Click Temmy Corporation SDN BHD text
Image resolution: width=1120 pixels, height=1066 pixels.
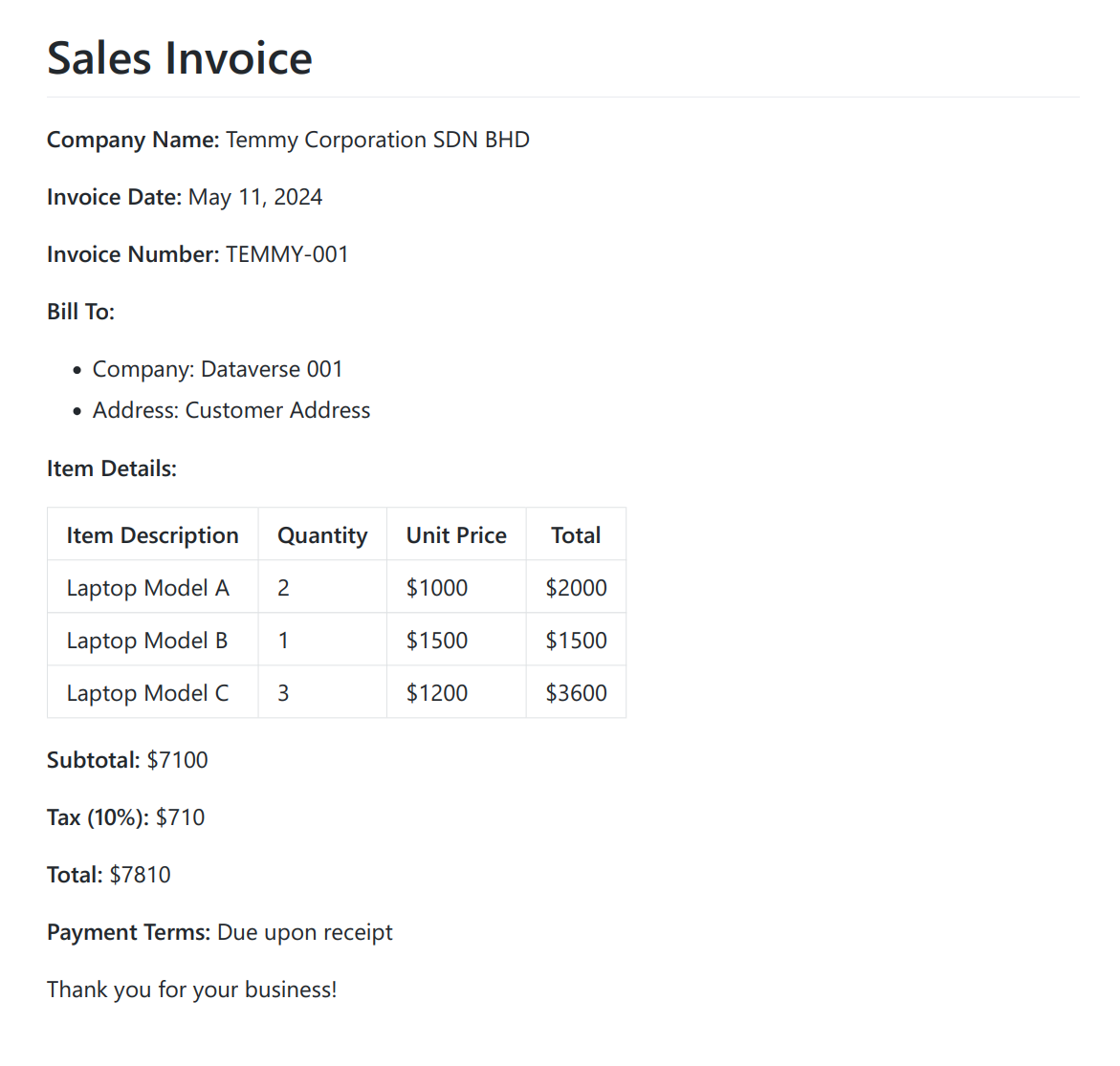pos(378,140)
